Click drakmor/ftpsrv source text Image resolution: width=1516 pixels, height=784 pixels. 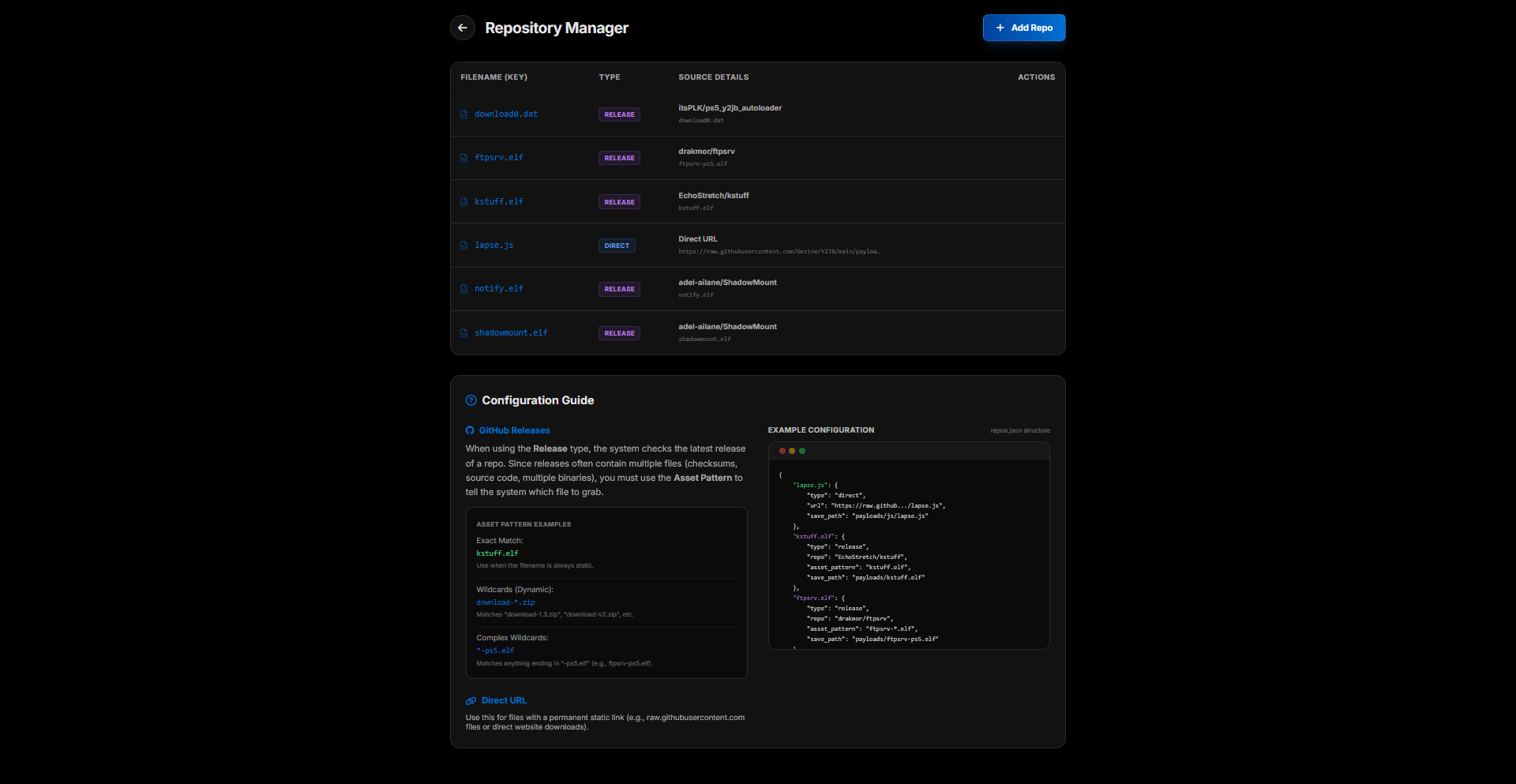point(707,152)
